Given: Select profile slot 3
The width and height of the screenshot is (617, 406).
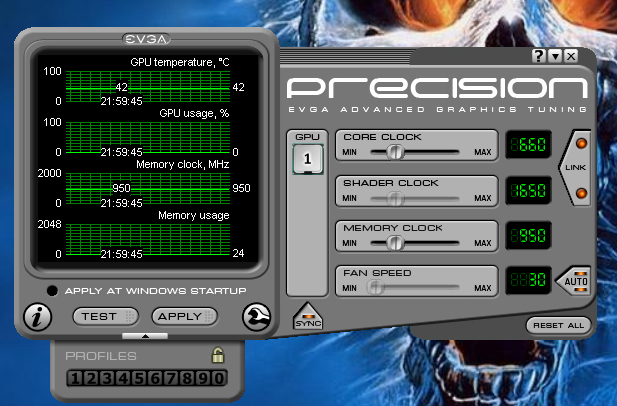Looking at the screenshot, I should (107, 378).
